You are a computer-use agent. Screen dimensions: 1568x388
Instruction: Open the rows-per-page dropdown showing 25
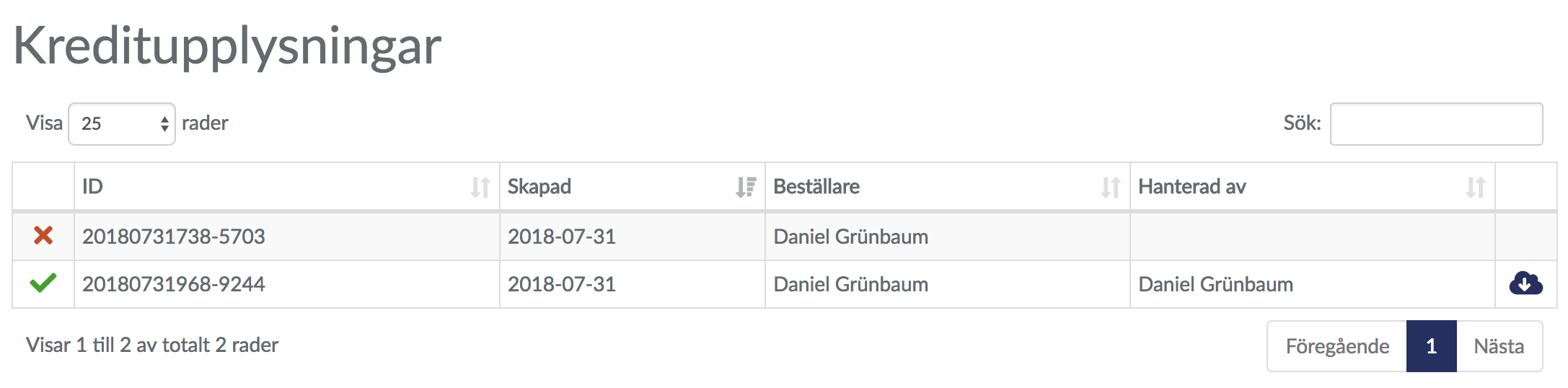coord(122,124)
